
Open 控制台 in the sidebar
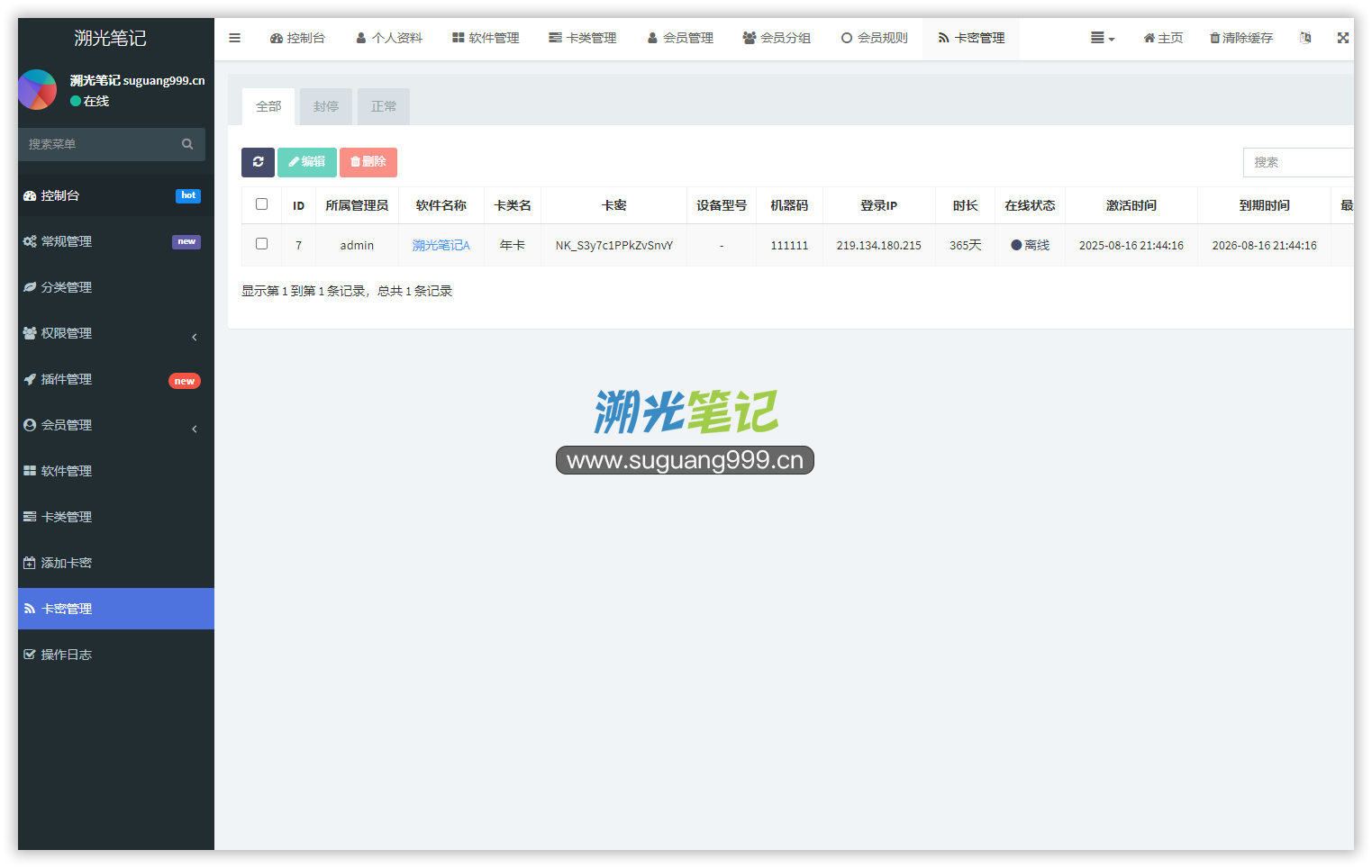point(116,195)
